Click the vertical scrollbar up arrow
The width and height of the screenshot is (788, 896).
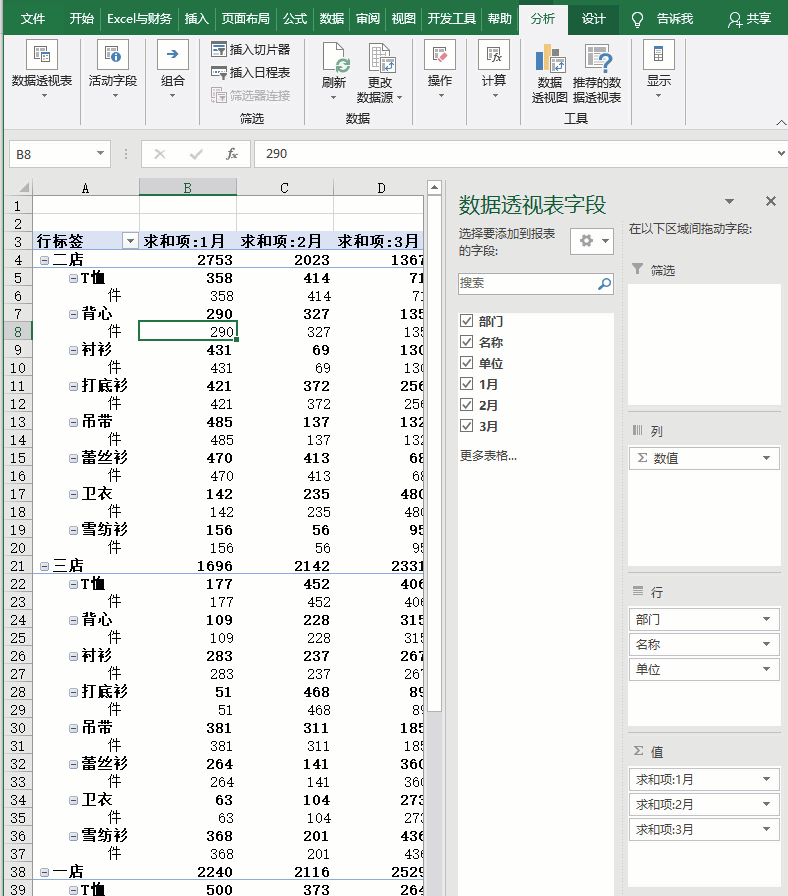434,187
